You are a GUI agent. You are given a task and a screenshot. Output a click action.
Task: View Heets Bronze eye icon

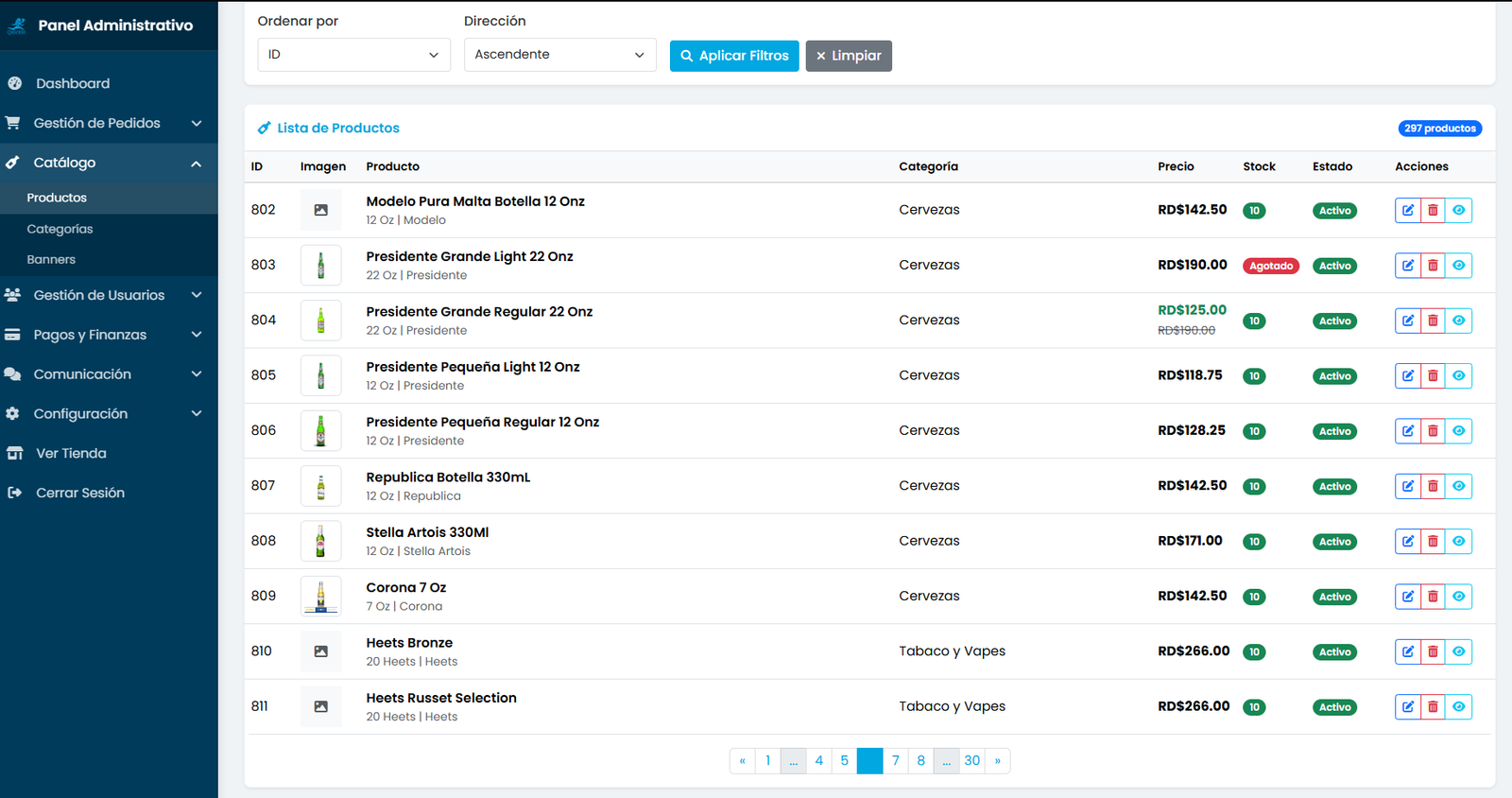pos(1459,651)
